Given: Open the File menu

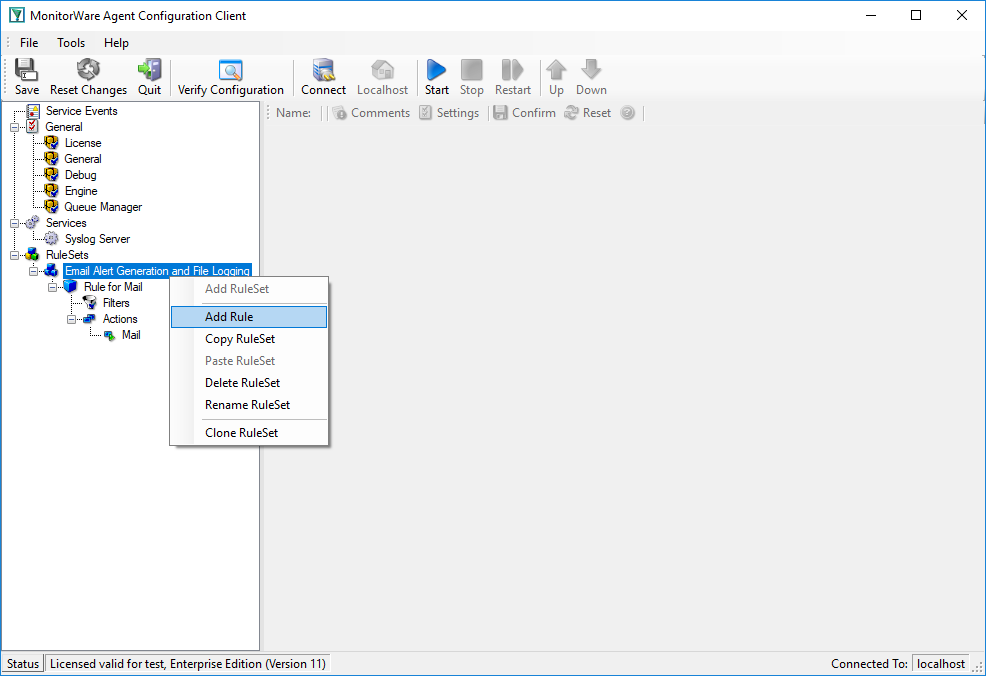Looking at the screenshot, I should click(x=29, y=43).
